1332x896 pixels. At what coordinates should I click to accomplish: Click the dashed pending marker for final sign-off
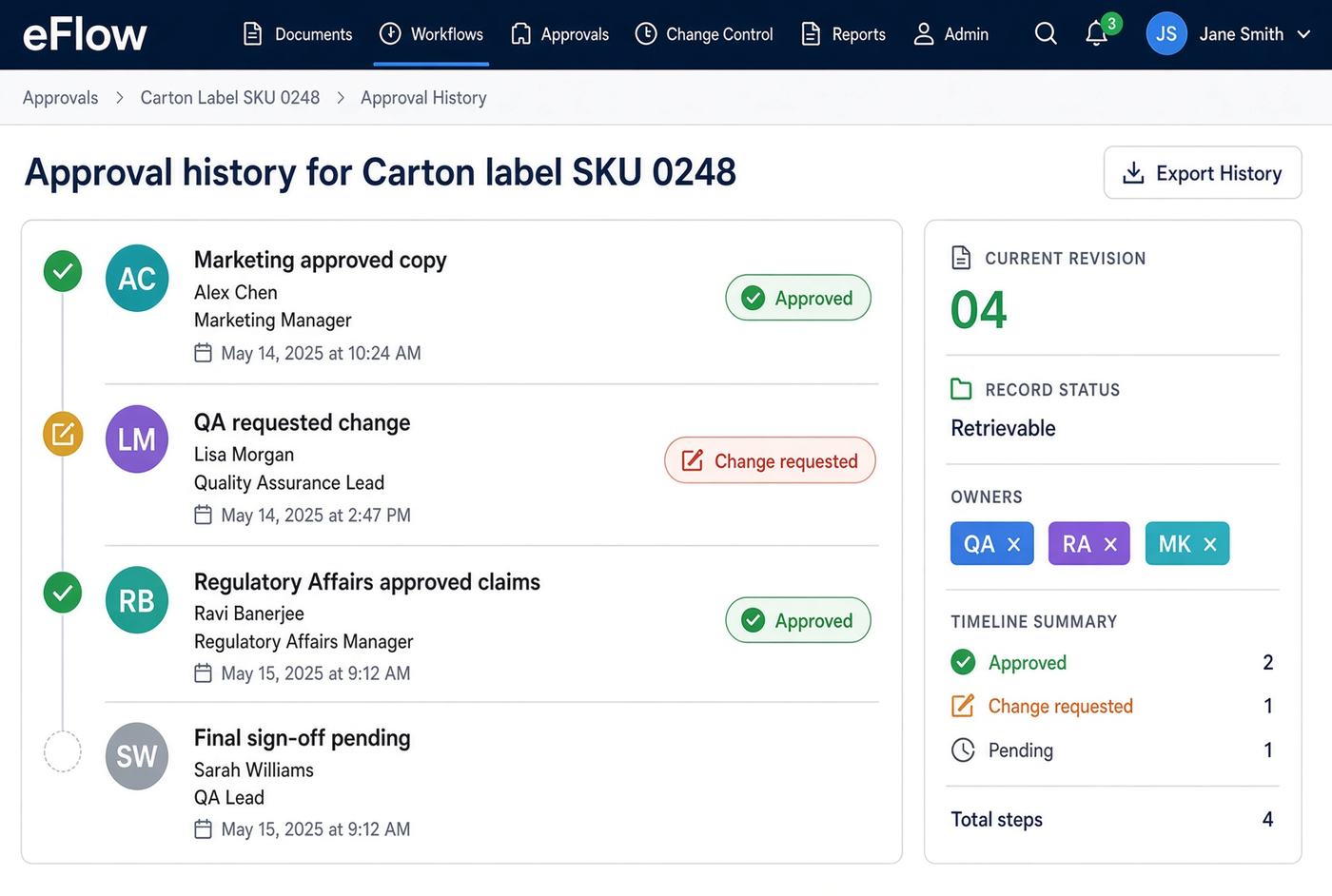(x=63, y=751)
